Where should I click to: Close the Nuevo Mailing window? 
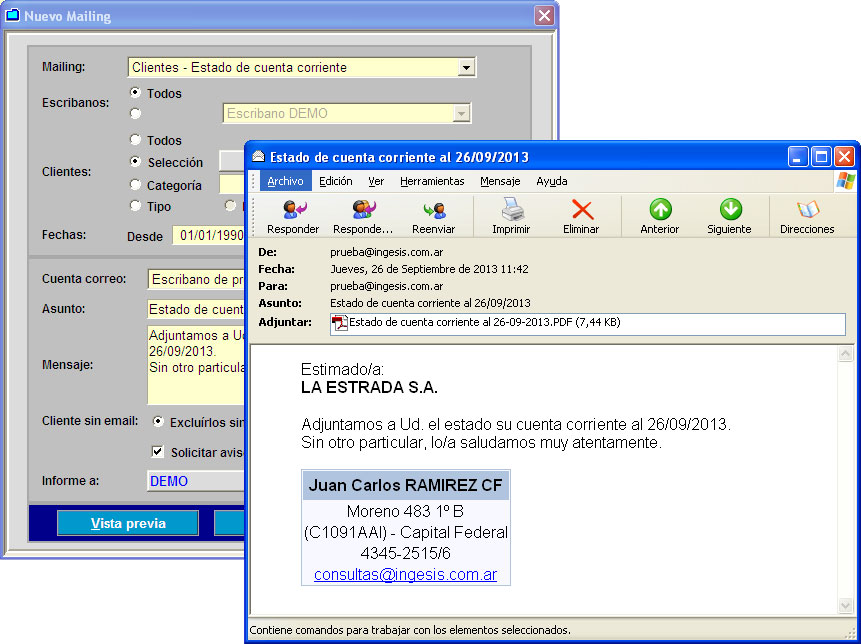click(544, 15)
